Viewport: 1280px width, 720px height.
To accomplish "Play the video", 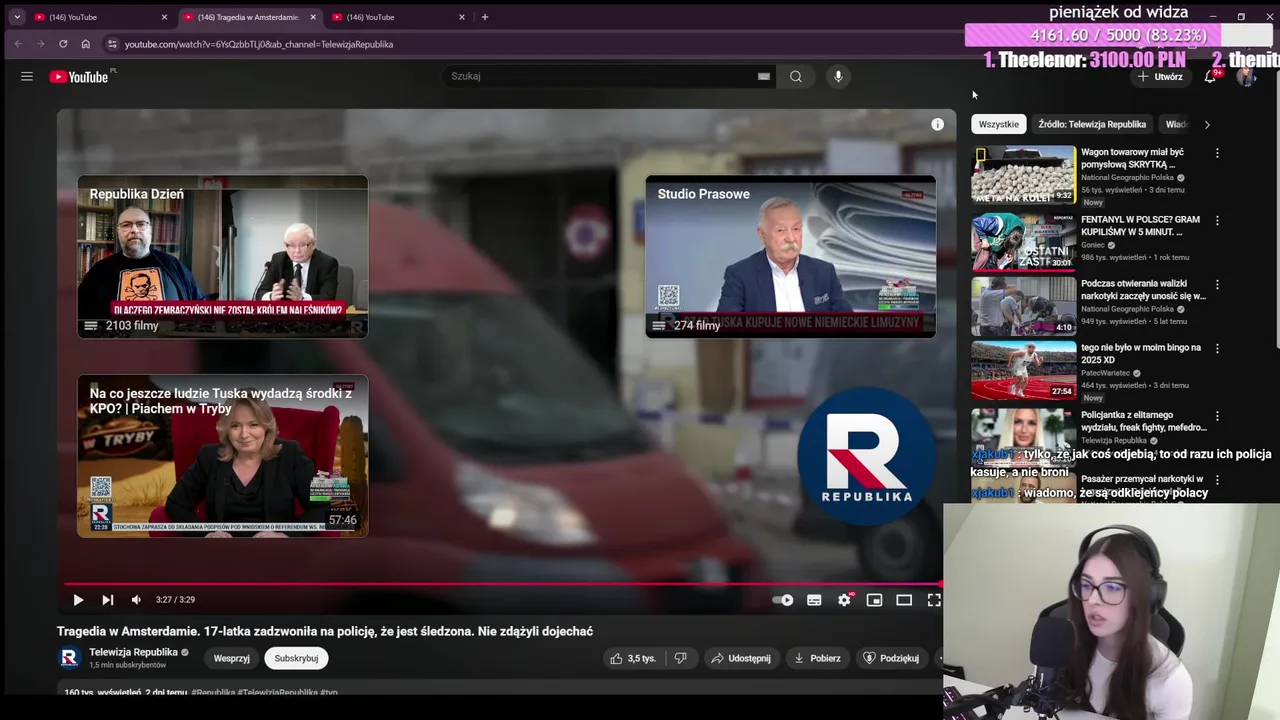I will pyautogui.click(x=78, y=600).
